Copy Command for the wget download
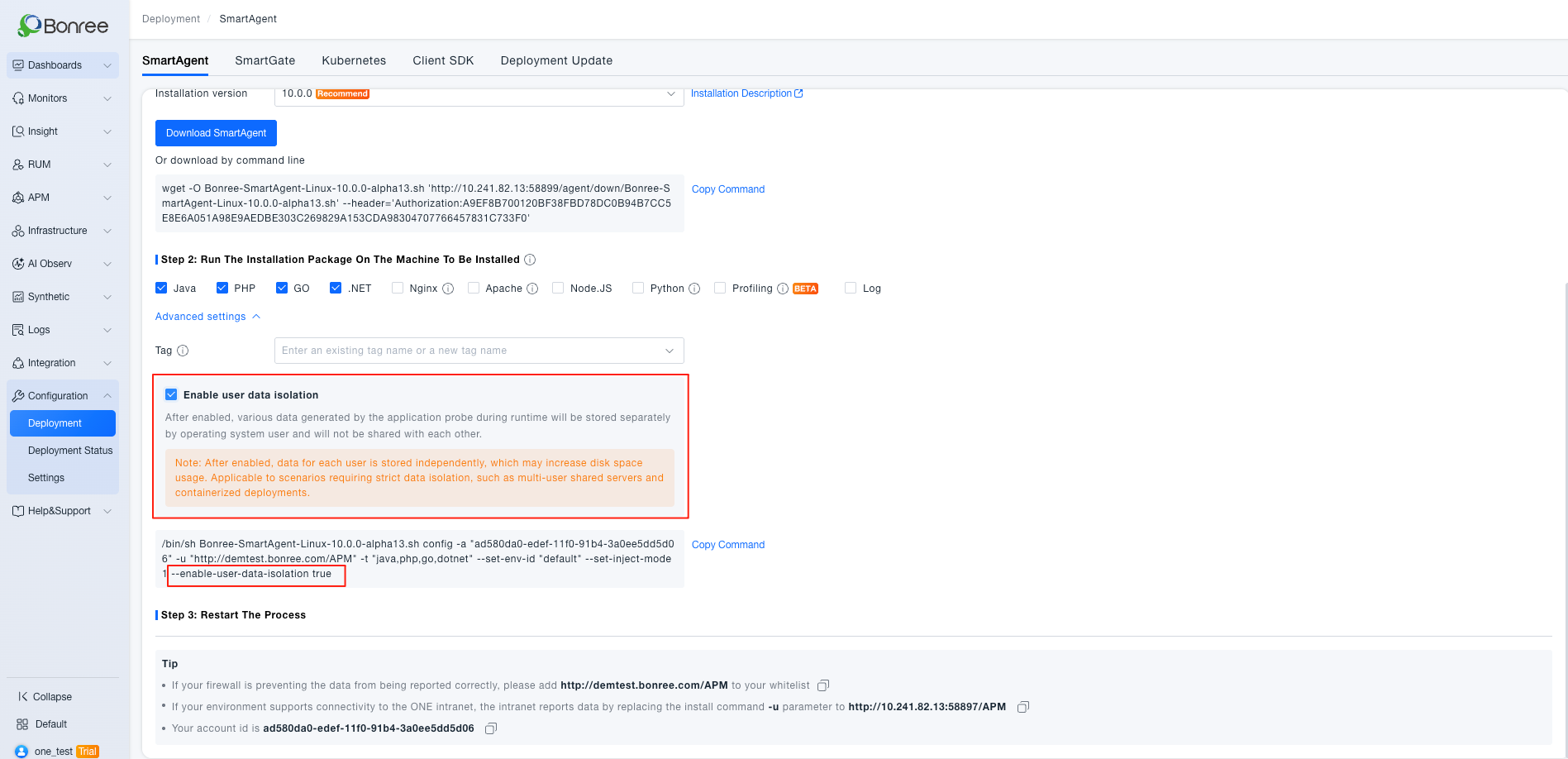This screenshot has width=1568, height=759. tap(727, 189)
